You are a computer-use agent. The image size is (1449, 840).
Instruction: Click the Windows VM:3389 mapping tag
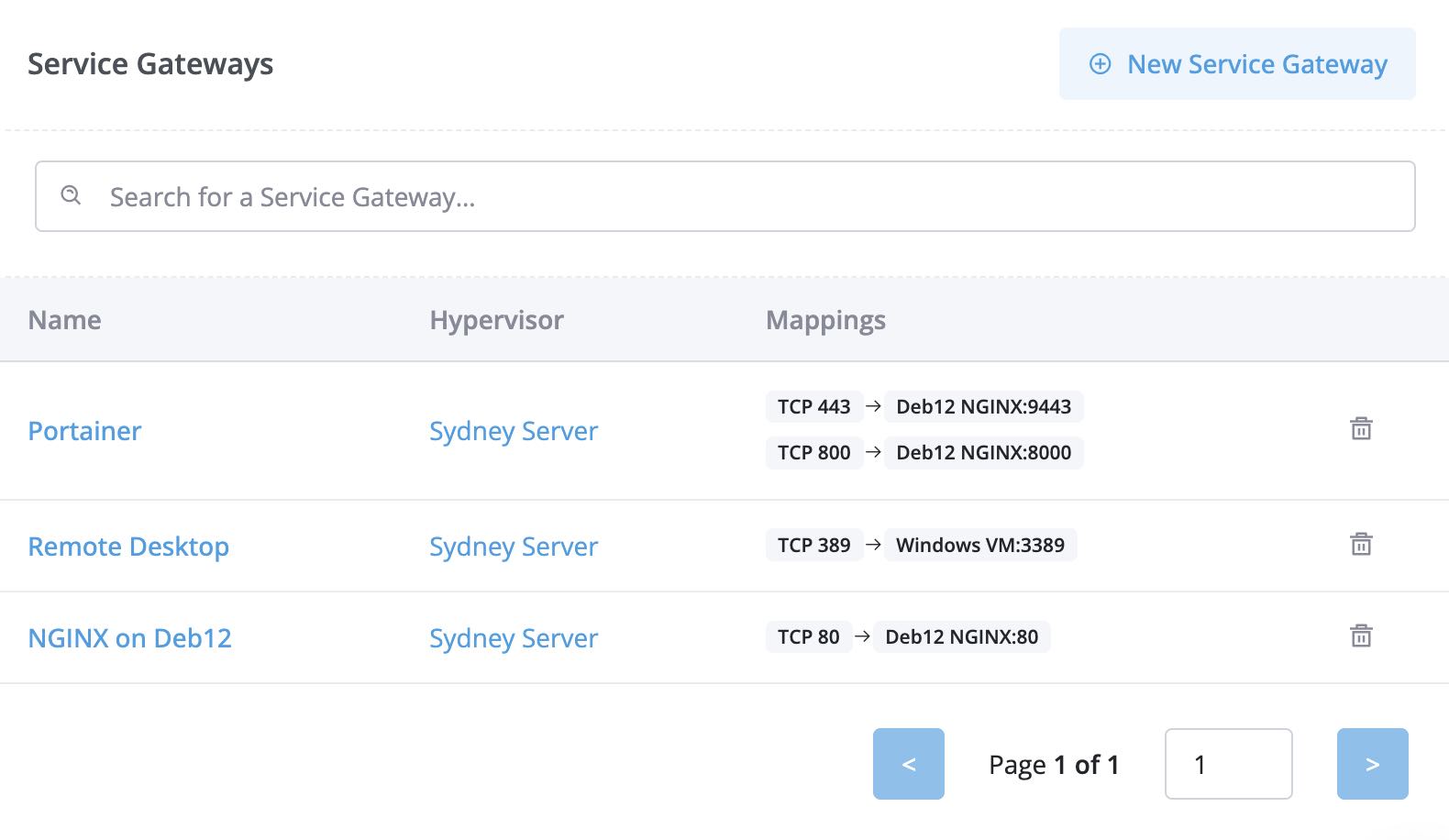[x=979, y=545]
